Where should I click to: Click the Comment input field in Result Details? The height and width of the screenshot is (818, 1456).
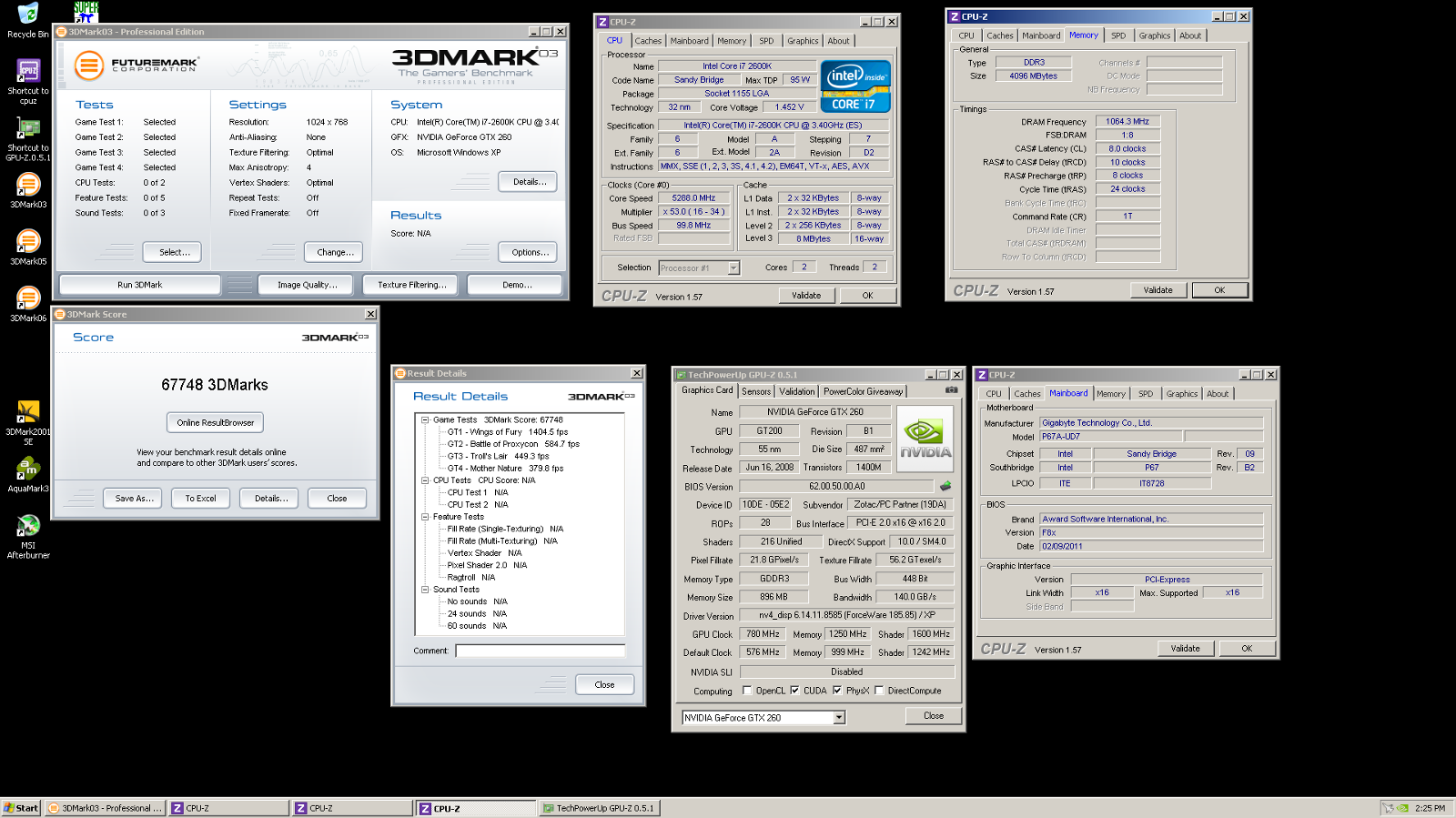[x=541, y=651]
